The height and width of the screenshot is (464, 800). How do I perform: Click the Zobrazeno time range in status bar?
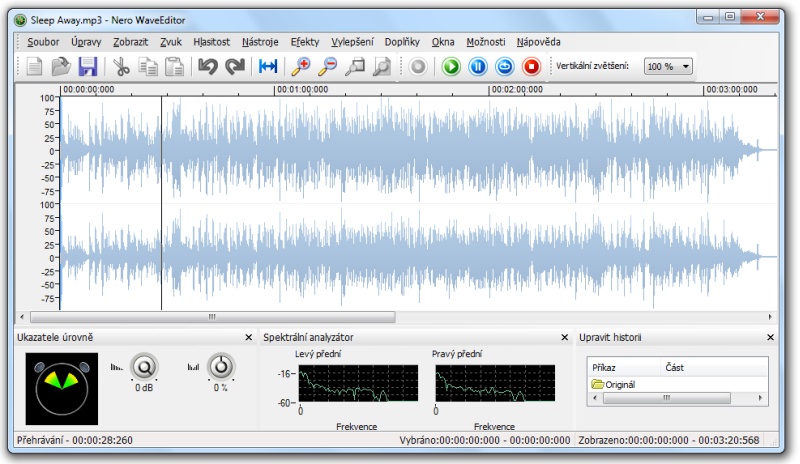point(669,441)
